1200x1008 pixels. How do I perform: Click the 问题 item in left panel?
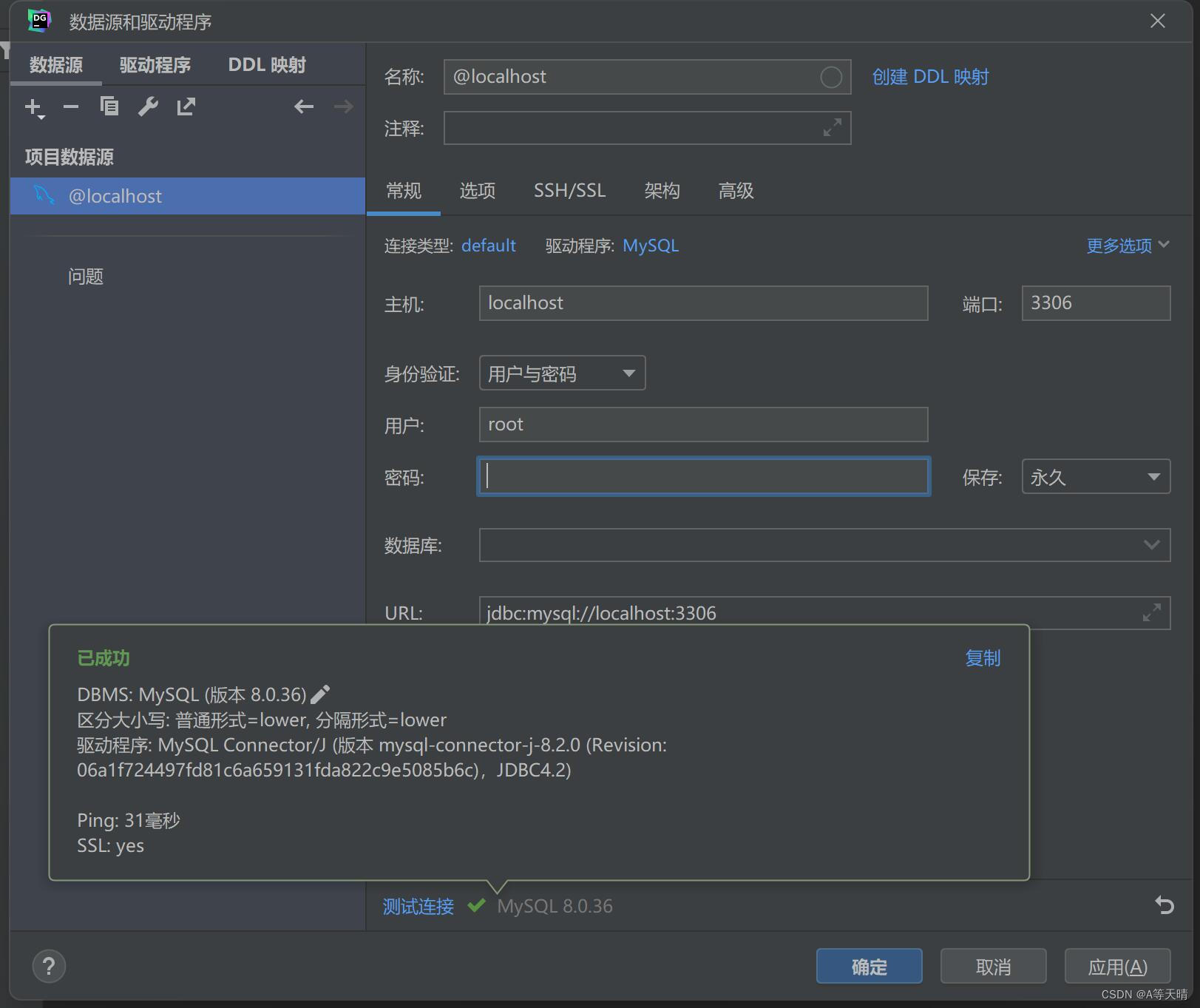86,277
